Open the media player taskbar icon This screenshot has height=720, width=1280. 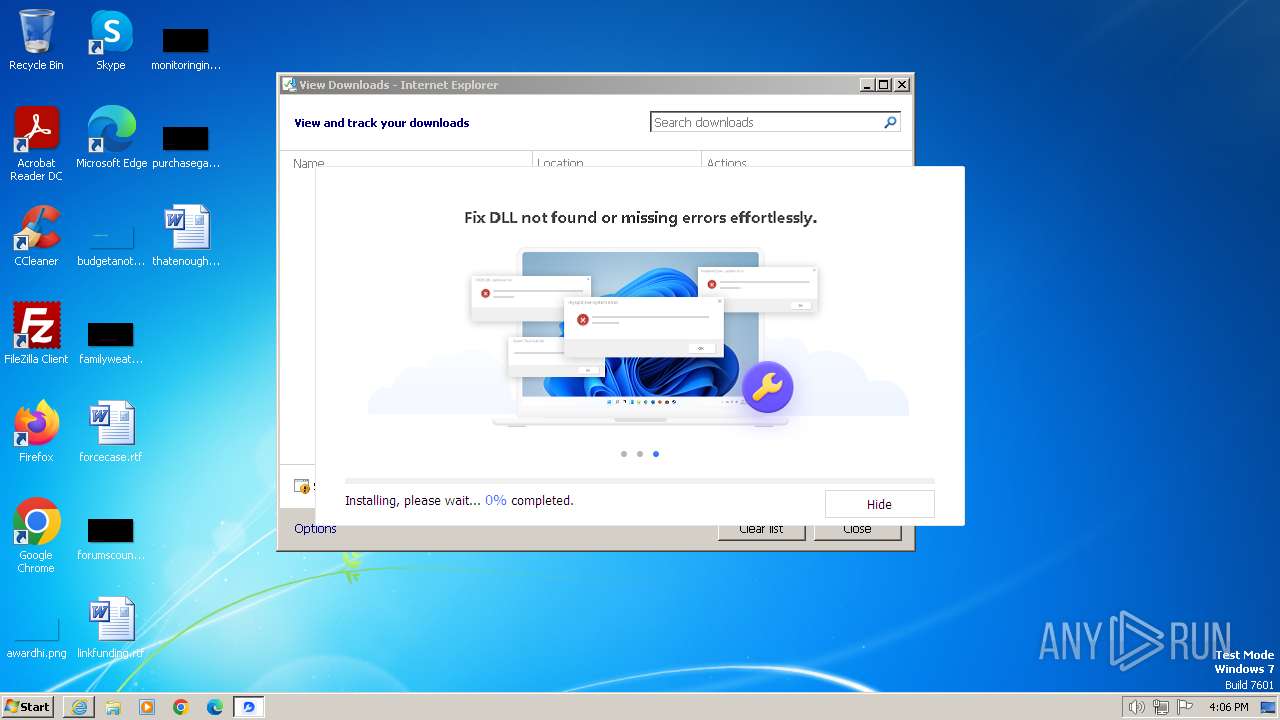147,707
